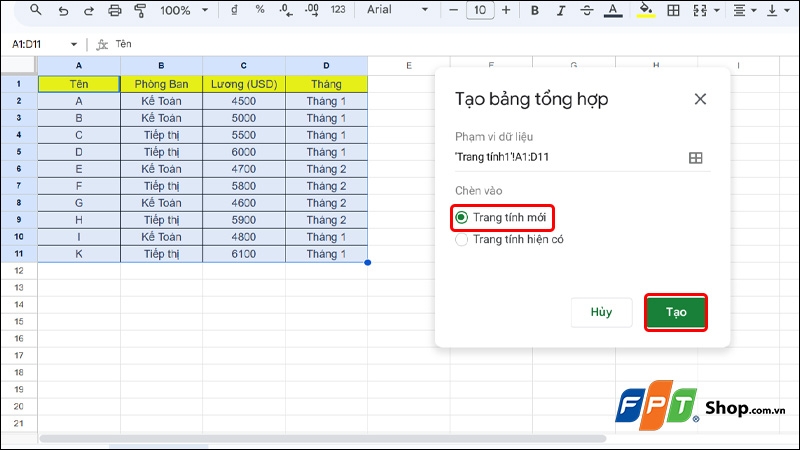Open the Arial font dropdown
Image resolution: width=800 pixels, height=450 pixels.
coord(397,10)
